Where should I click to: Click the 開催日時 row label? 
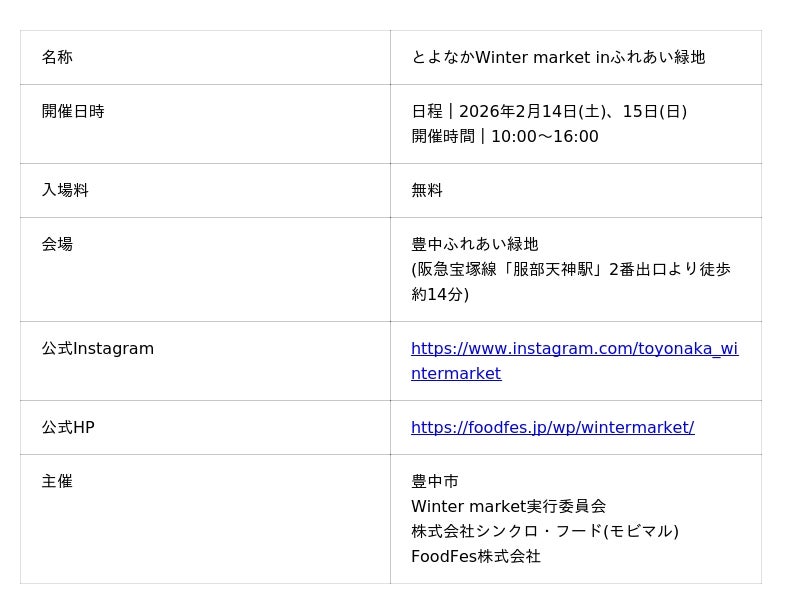click(x=73, y=112)
